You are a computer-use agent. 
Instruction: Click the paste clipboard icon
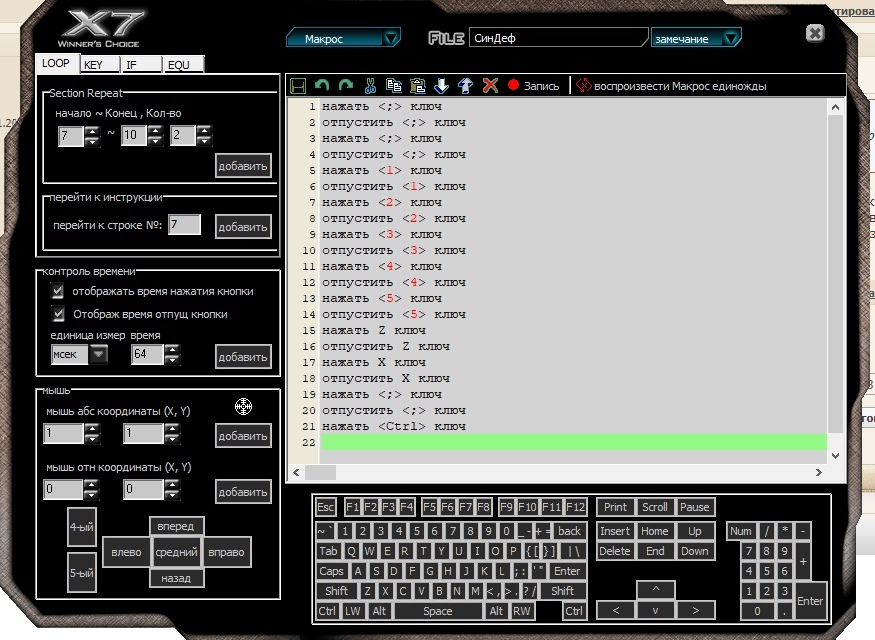point(418,86)
